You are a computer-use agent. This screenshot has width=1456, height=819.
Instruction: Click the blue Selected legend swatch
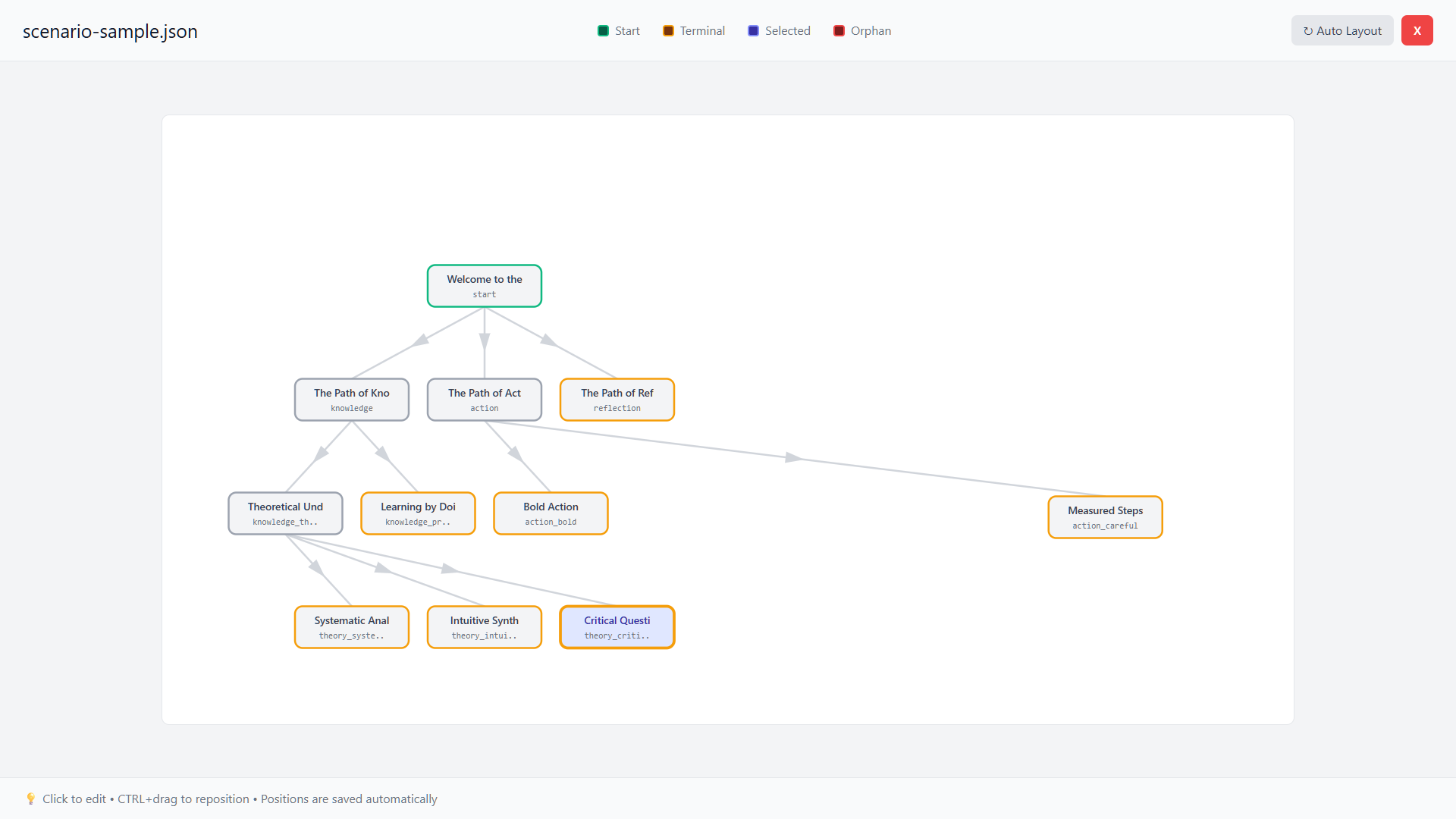coord(753,31)
